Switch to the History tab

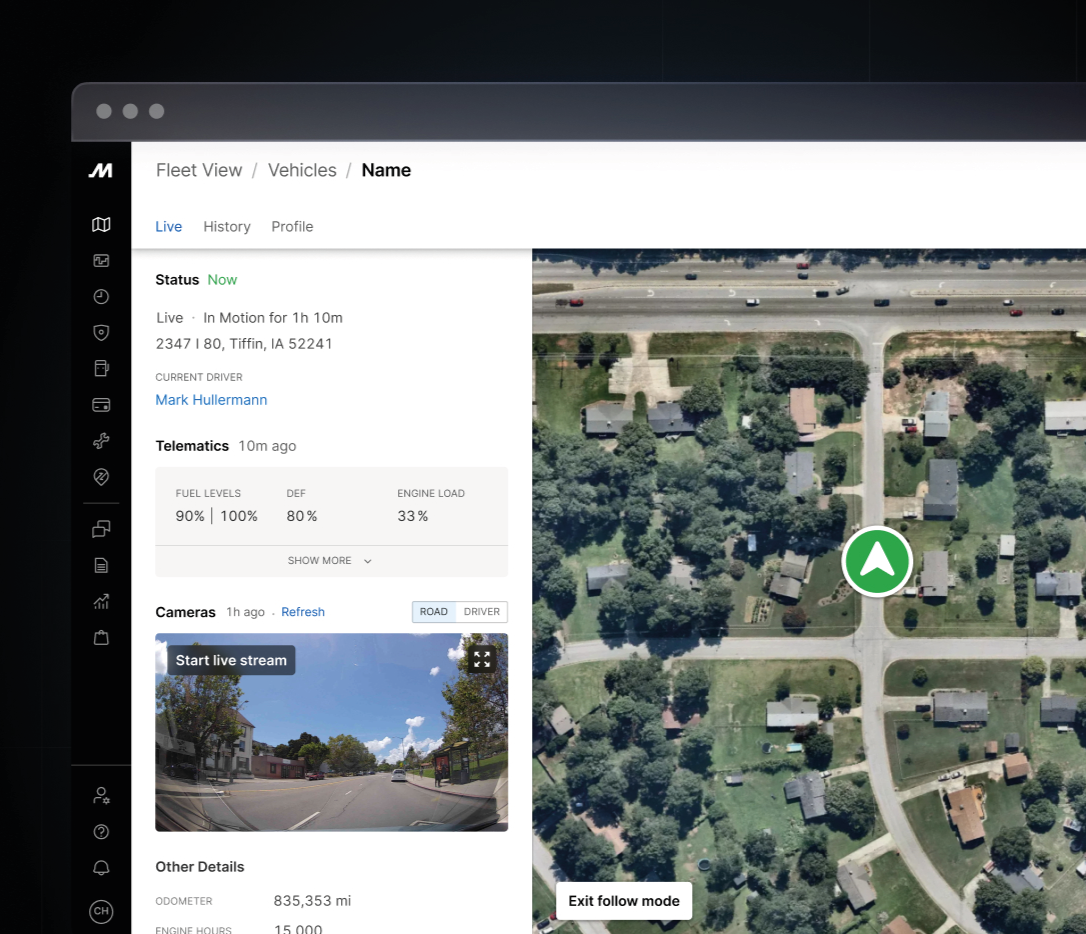pyautogui.click(x=227, y=227)
